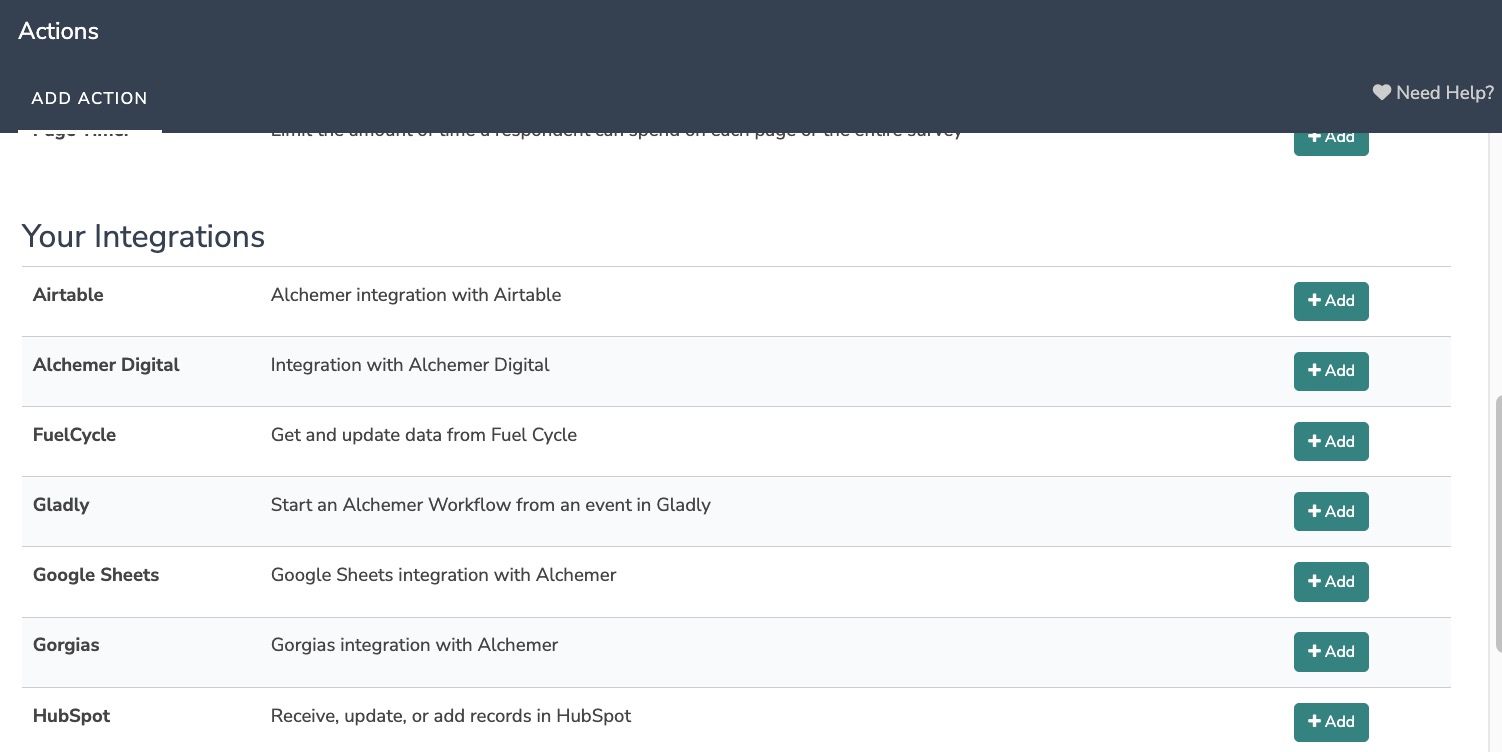Add the Airtable integration
The width and height of the screenshot is (1502, 752).
[x=1330, y=301]
